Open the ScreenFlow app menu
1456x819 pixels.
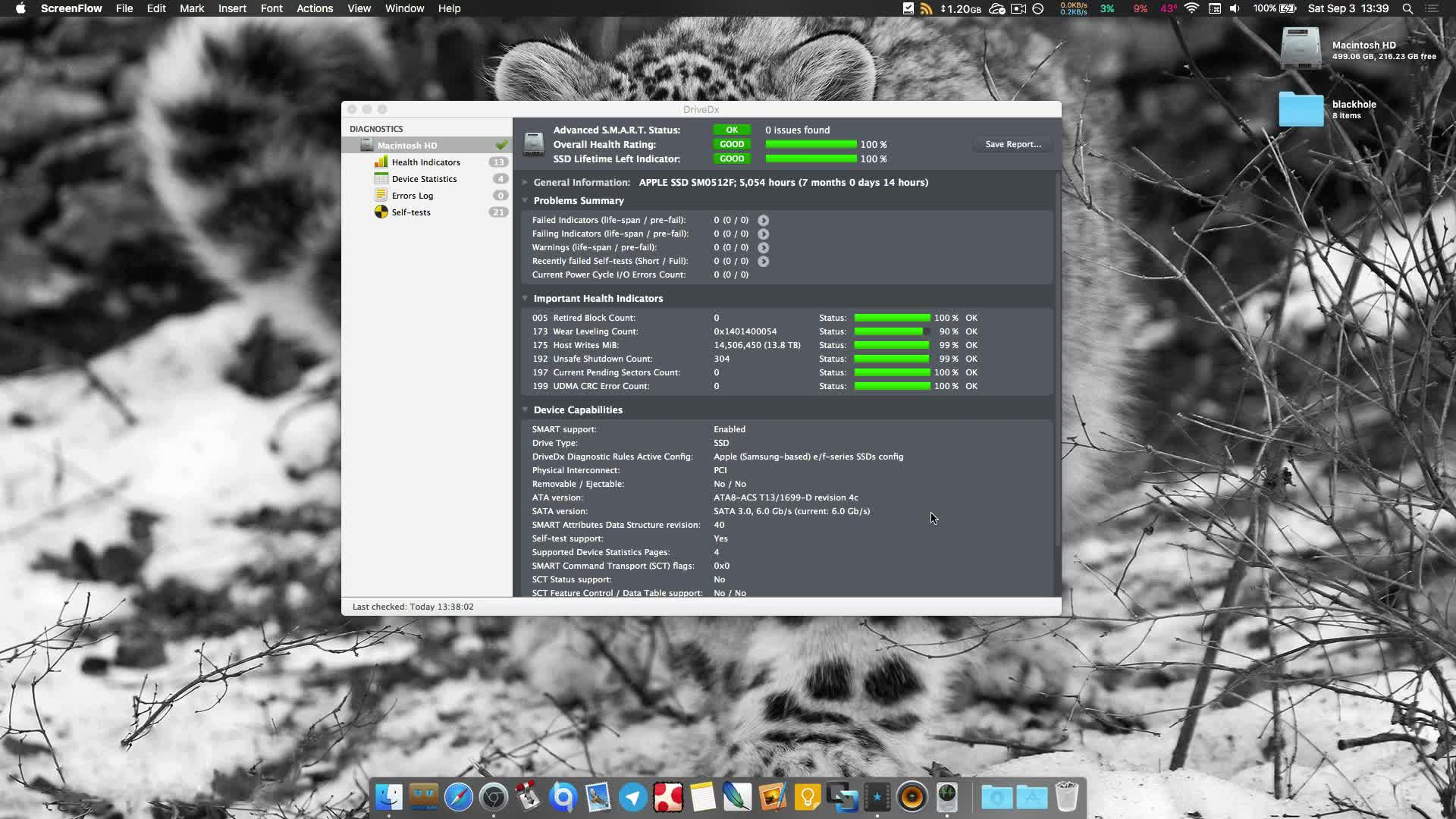click(x=71, y=8)
